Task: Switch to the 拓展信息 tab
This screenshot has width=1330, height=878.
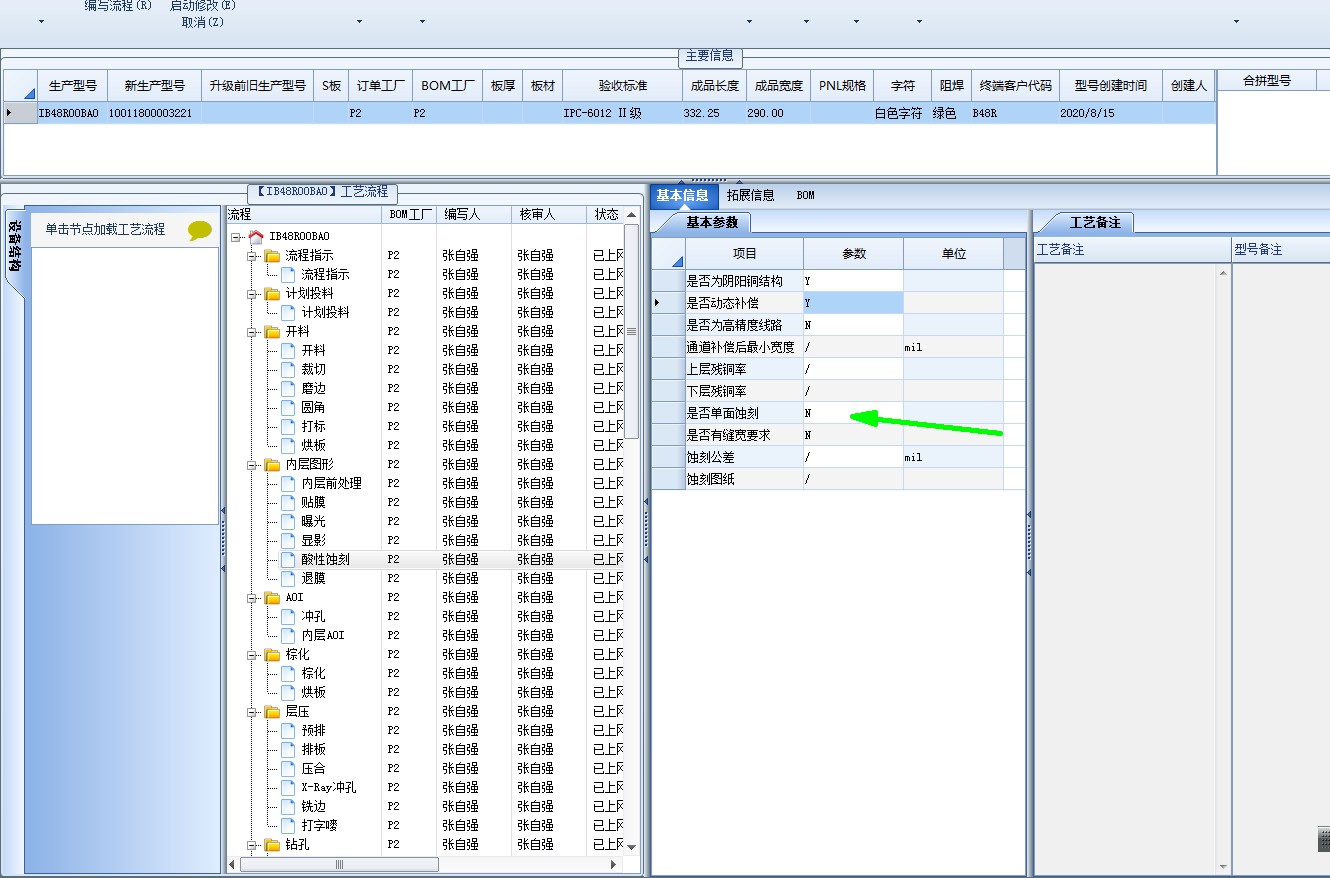Action: tap(750, 196)
